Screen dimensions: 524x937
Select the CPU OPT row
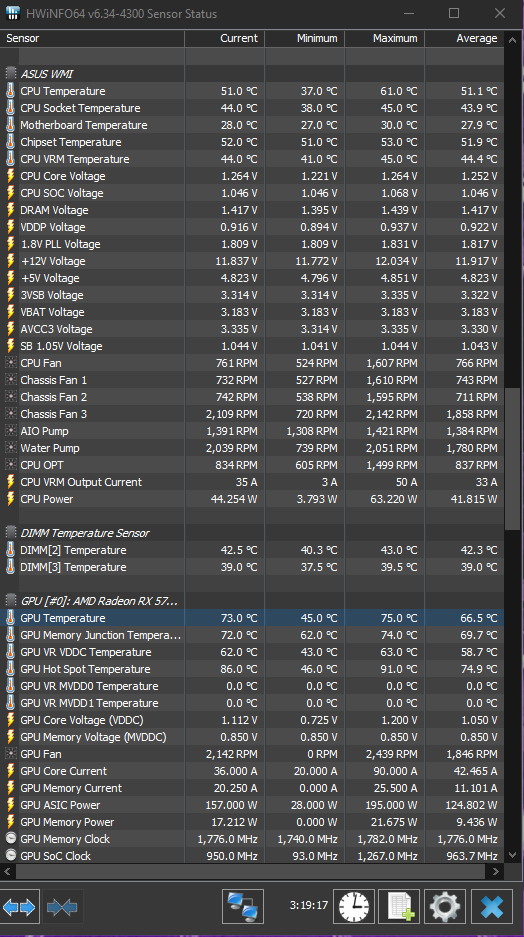[252, 465]
